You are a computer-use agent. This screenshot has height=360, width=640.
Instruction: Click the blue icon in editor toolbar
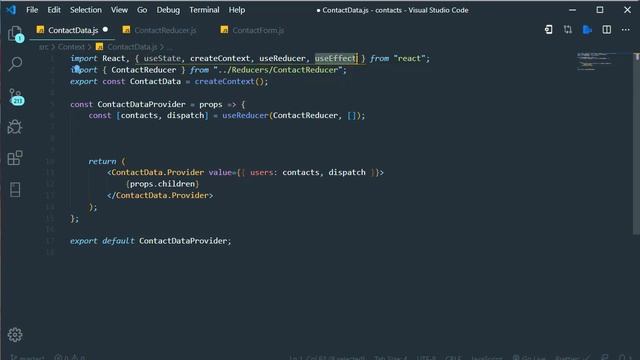pos(587,29)
